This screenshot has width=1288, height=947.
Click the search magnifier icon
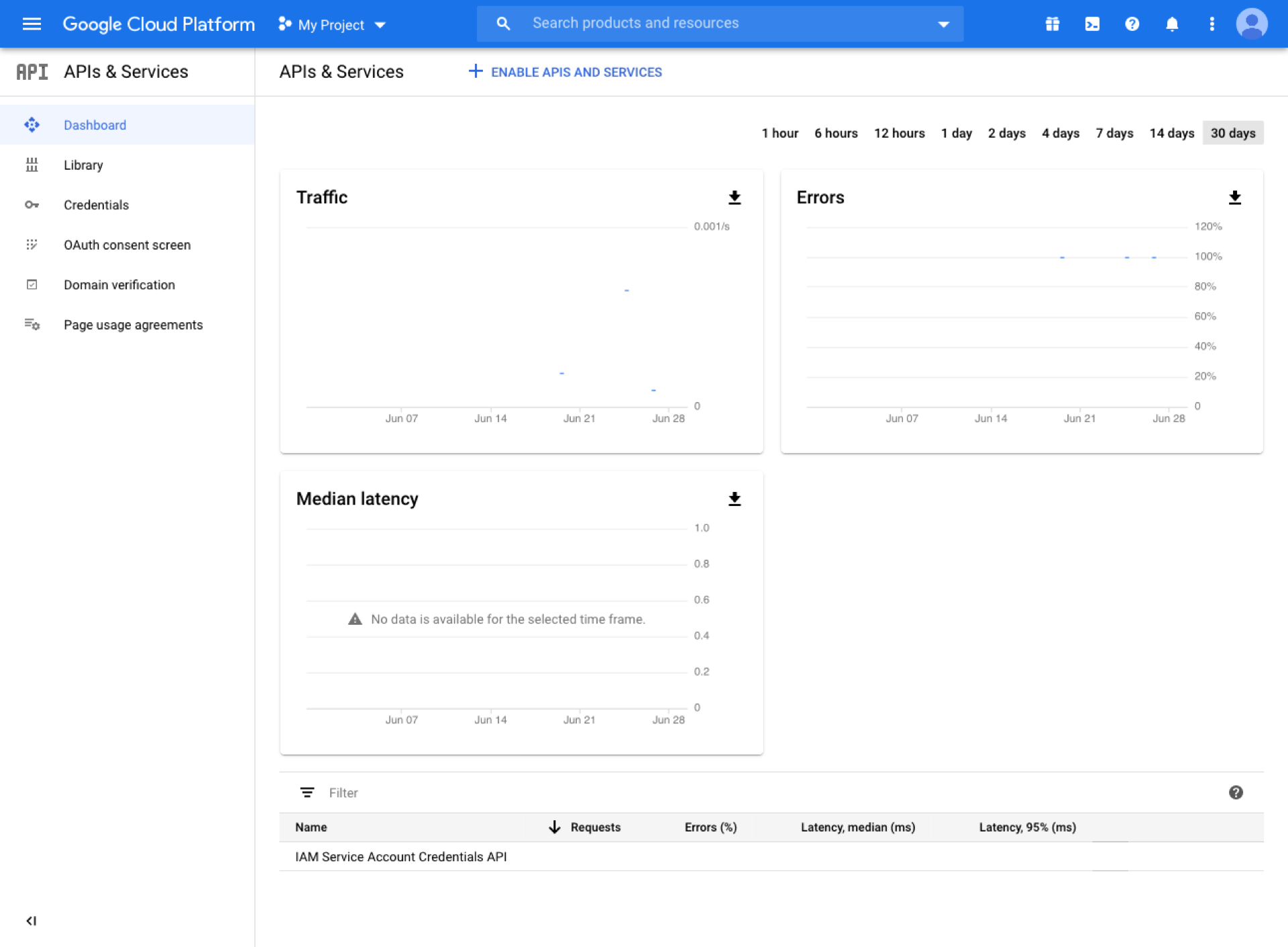503,23
